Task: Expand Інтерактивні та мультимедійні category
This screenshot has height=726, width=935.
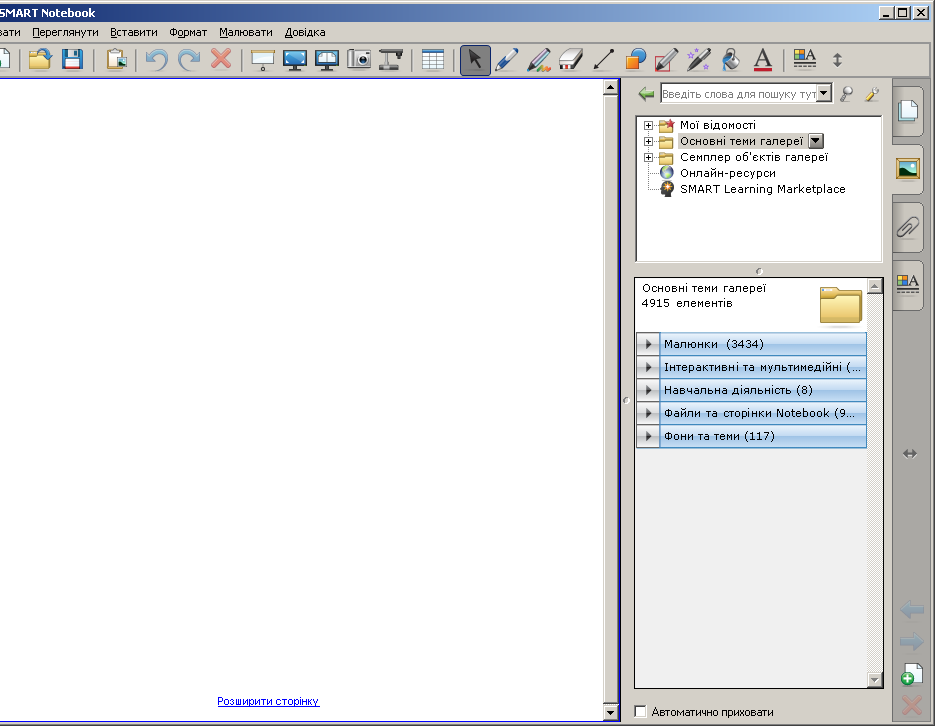Action: [x=648, y=367]
